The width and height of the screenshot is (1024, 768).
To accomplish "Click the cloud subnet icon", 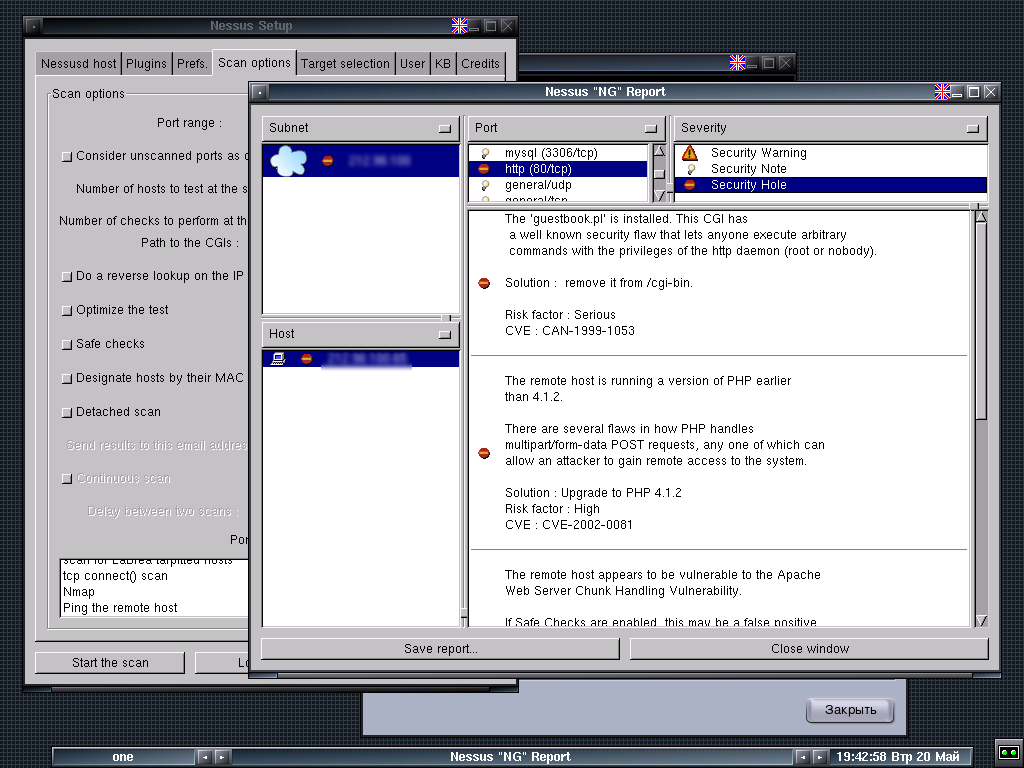I will (288, 161).
